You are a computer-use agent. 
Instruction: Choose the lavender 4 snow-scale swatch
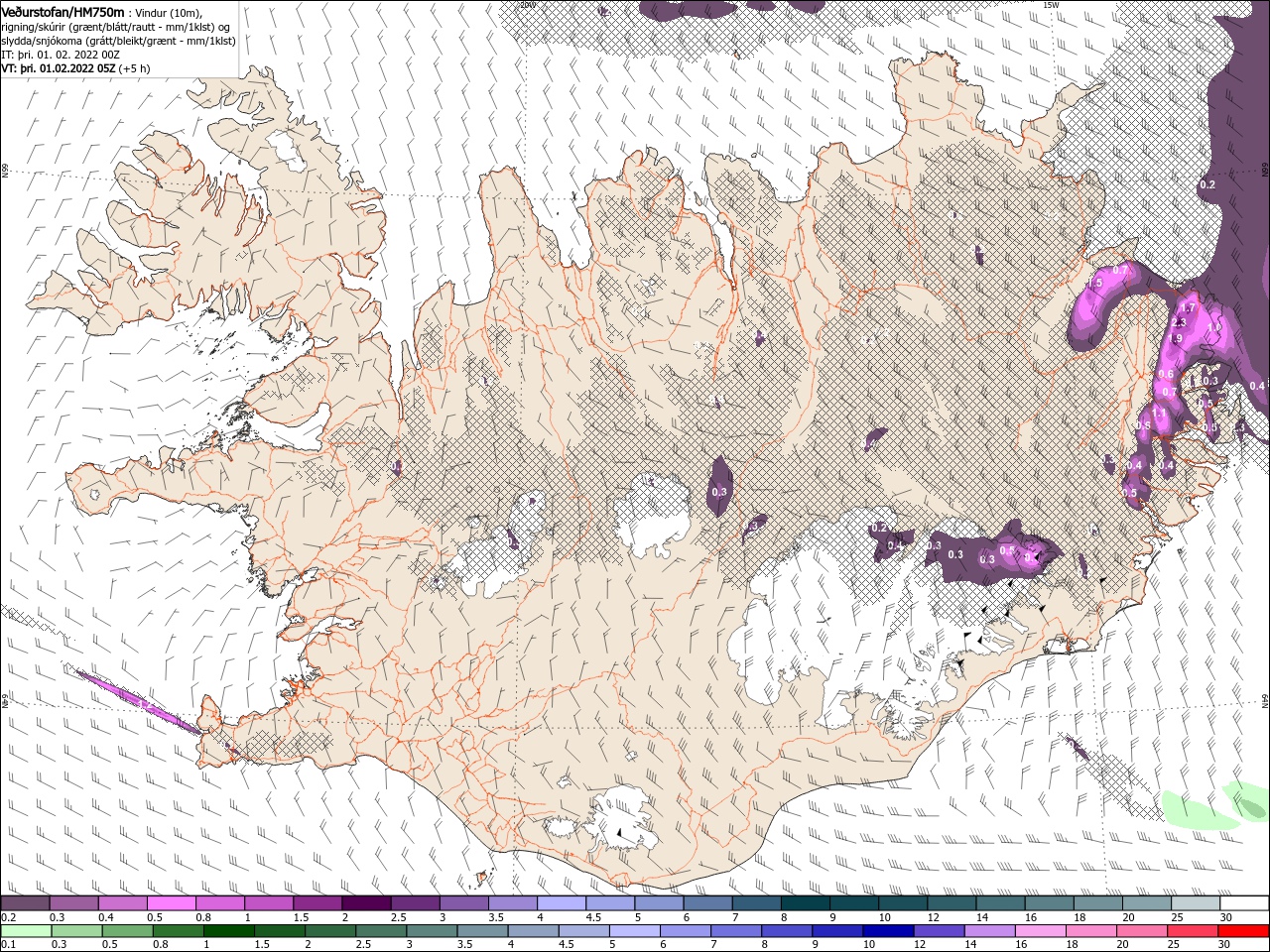561,903
